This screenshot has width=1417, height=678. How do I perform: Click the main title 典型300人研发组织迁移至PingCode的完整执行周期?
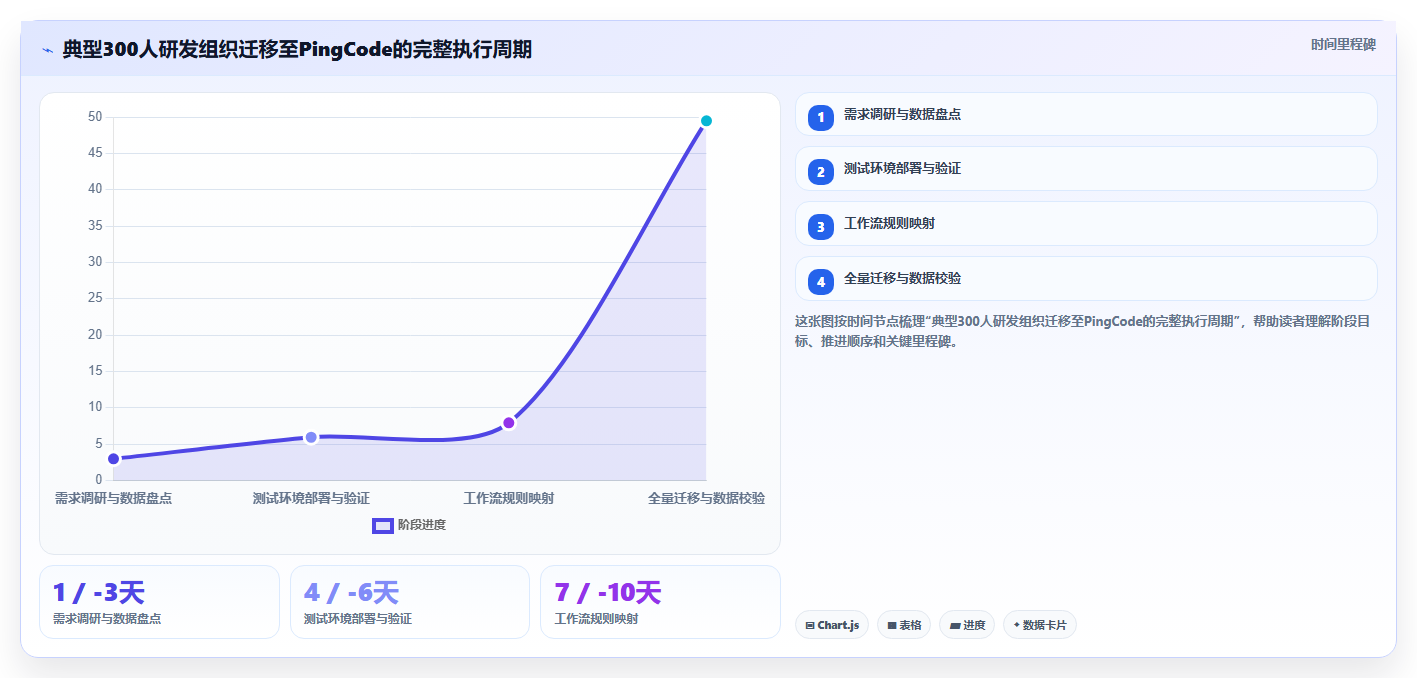(297, 49)
